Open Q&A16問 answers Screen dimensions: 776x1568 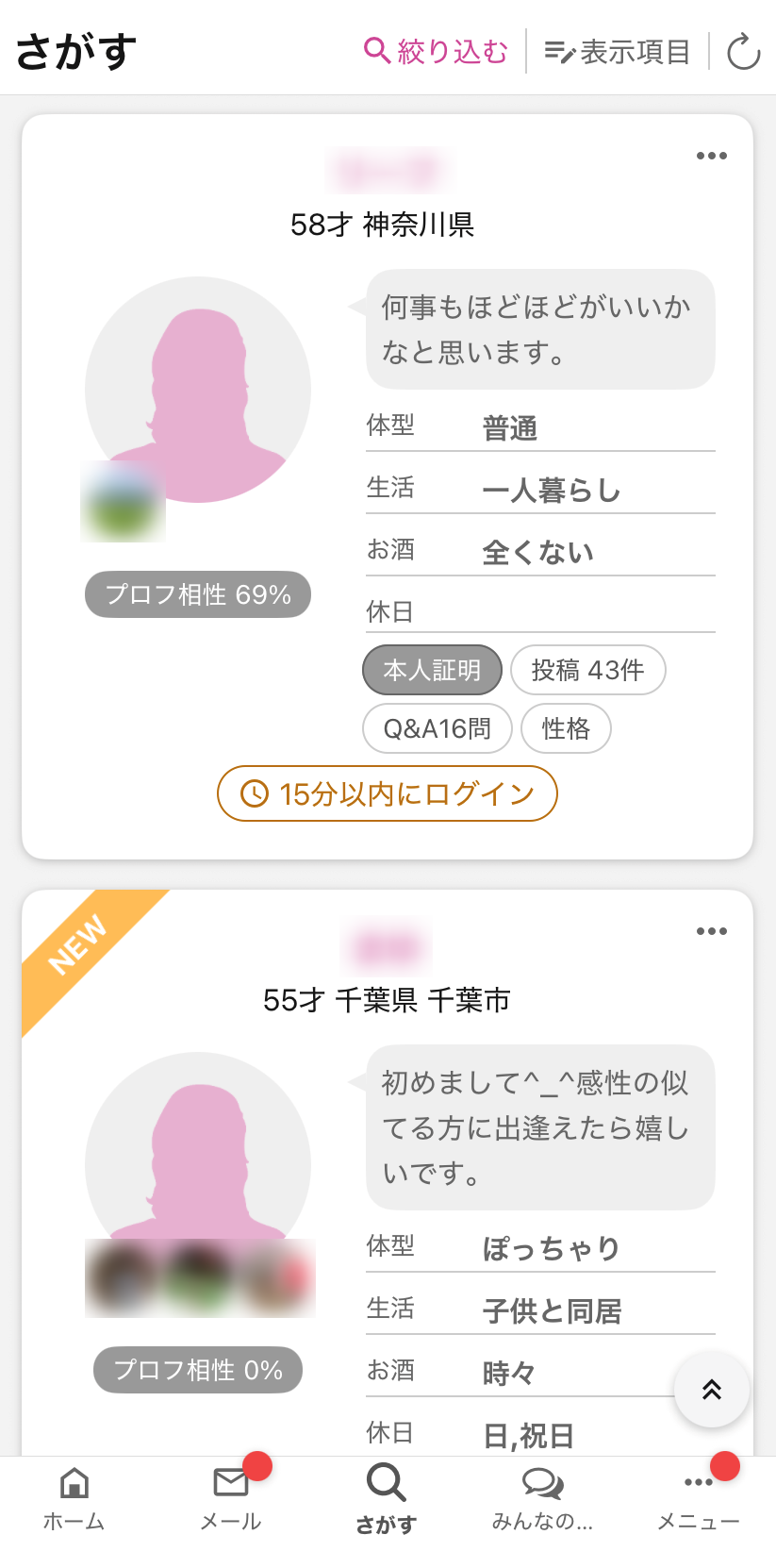[438, 728]
